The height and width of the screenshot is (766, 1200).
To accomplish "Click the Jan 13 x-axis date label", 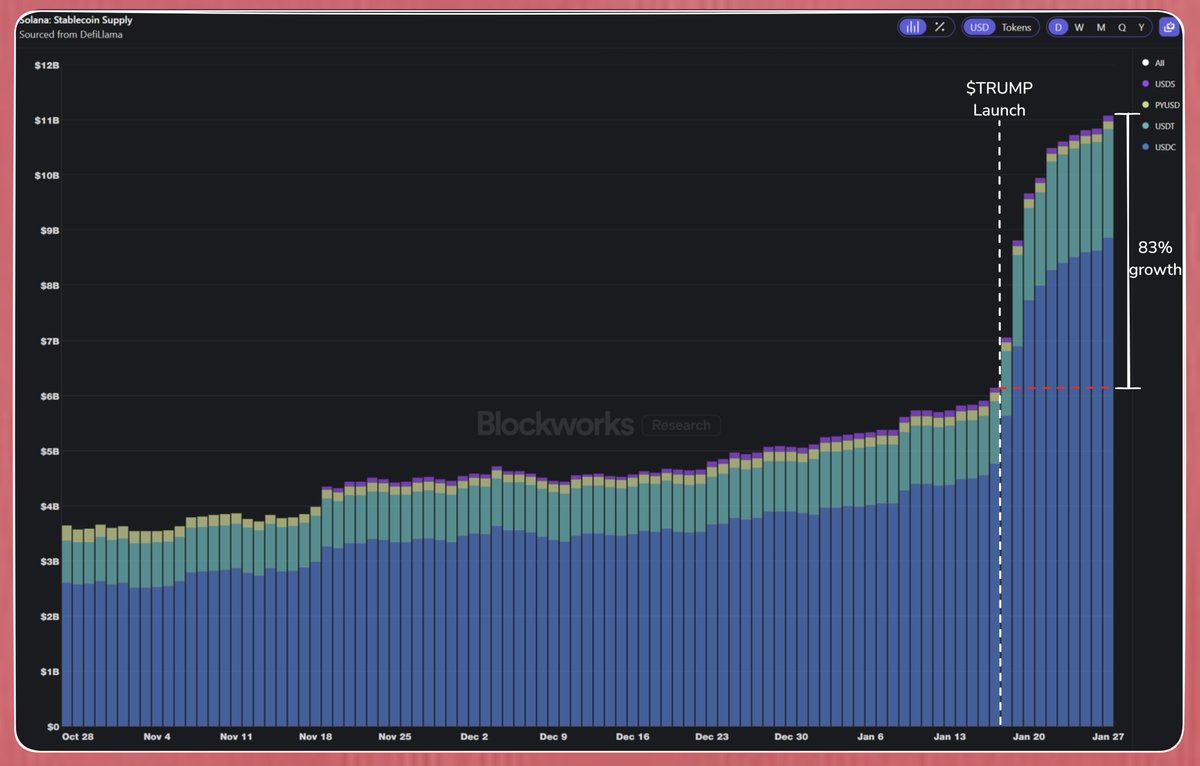I will coord(948,737).
